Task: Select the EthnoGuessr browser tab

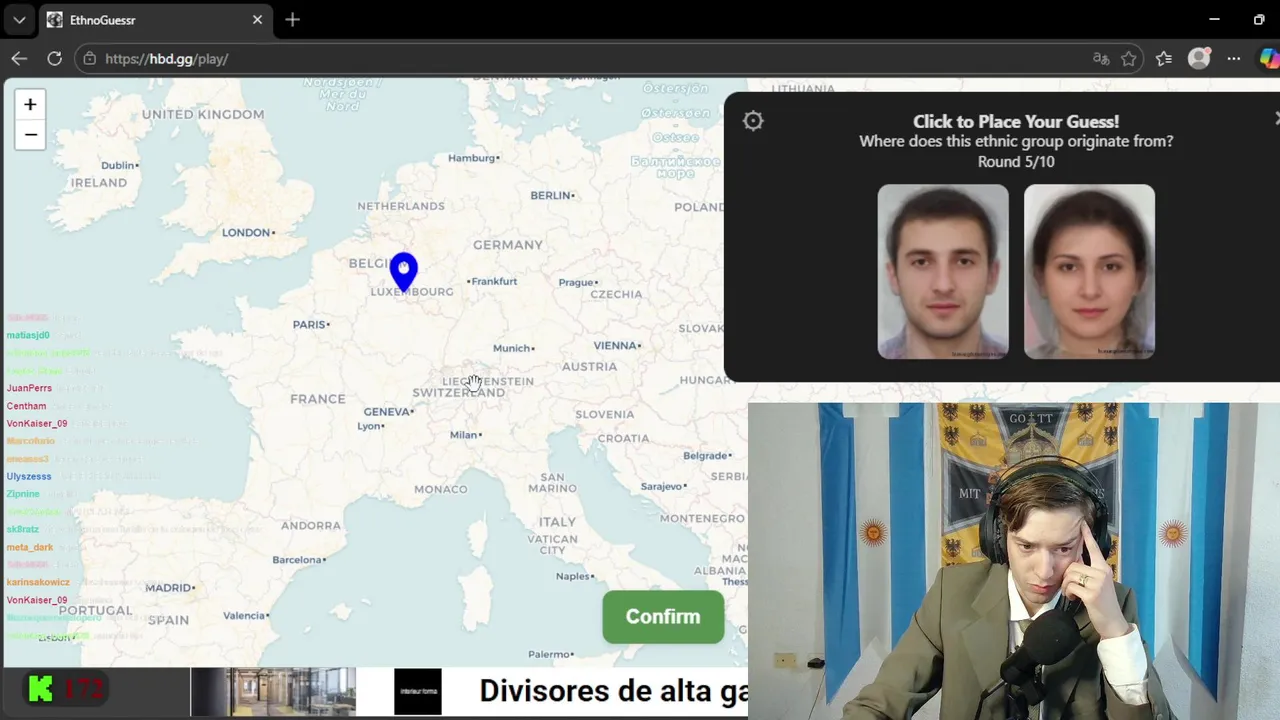Action: coord(155,20)
